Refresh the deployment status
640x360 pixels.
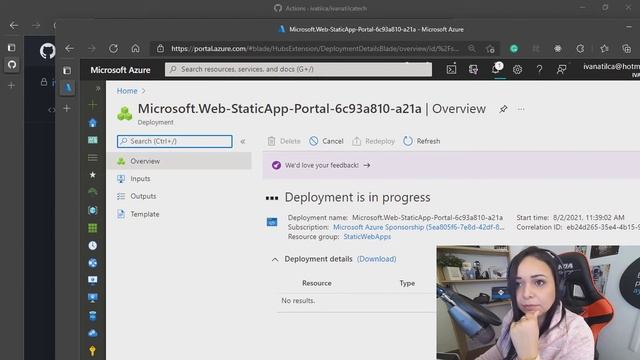click(x=422, y=141)
